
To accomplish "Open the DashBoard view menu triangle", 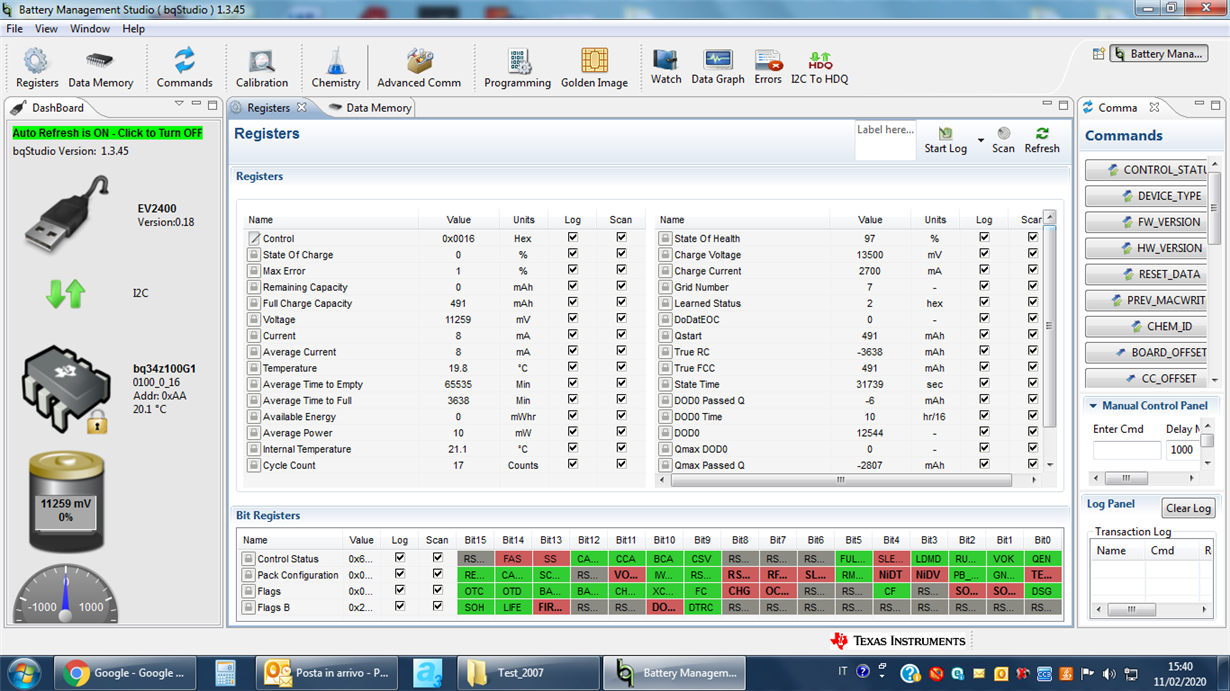I will (x=179, y=103).
